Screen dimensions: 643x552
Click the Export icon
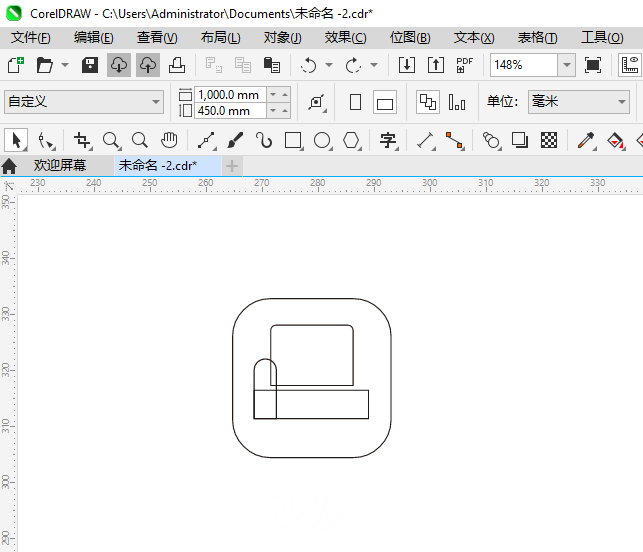436,65
